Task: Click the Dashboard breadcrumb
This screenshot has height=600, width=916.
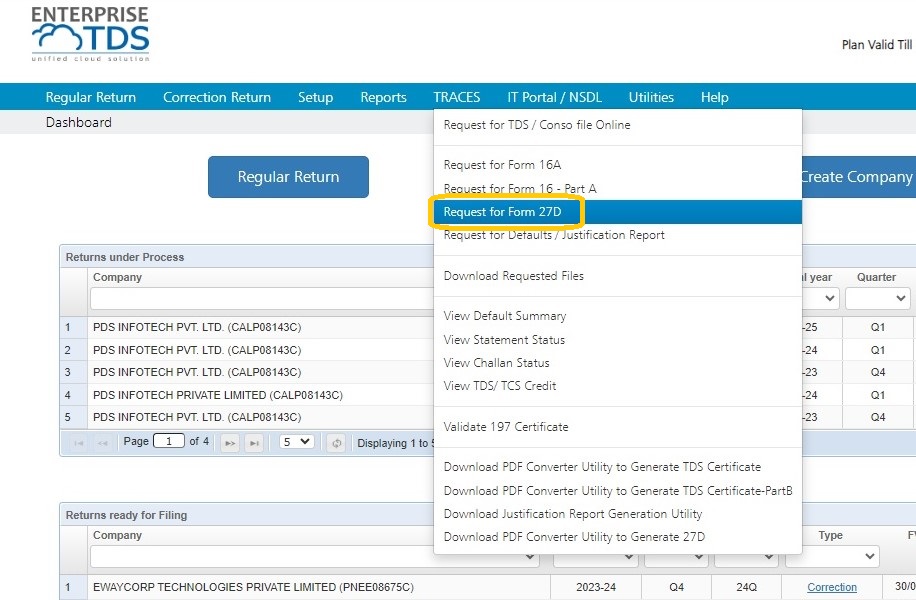Action: [x=79, y=122]
